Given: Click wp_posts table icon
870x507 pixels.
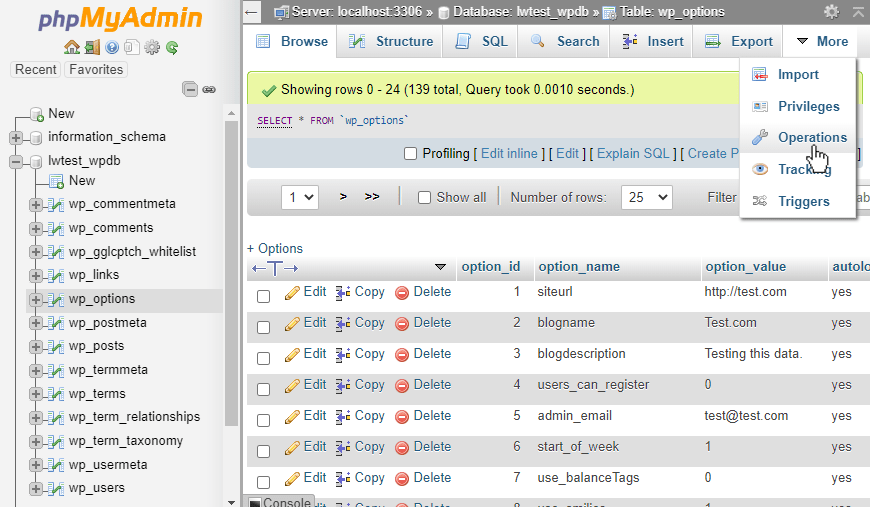Looking at the screenshot, I should point(55,347).
